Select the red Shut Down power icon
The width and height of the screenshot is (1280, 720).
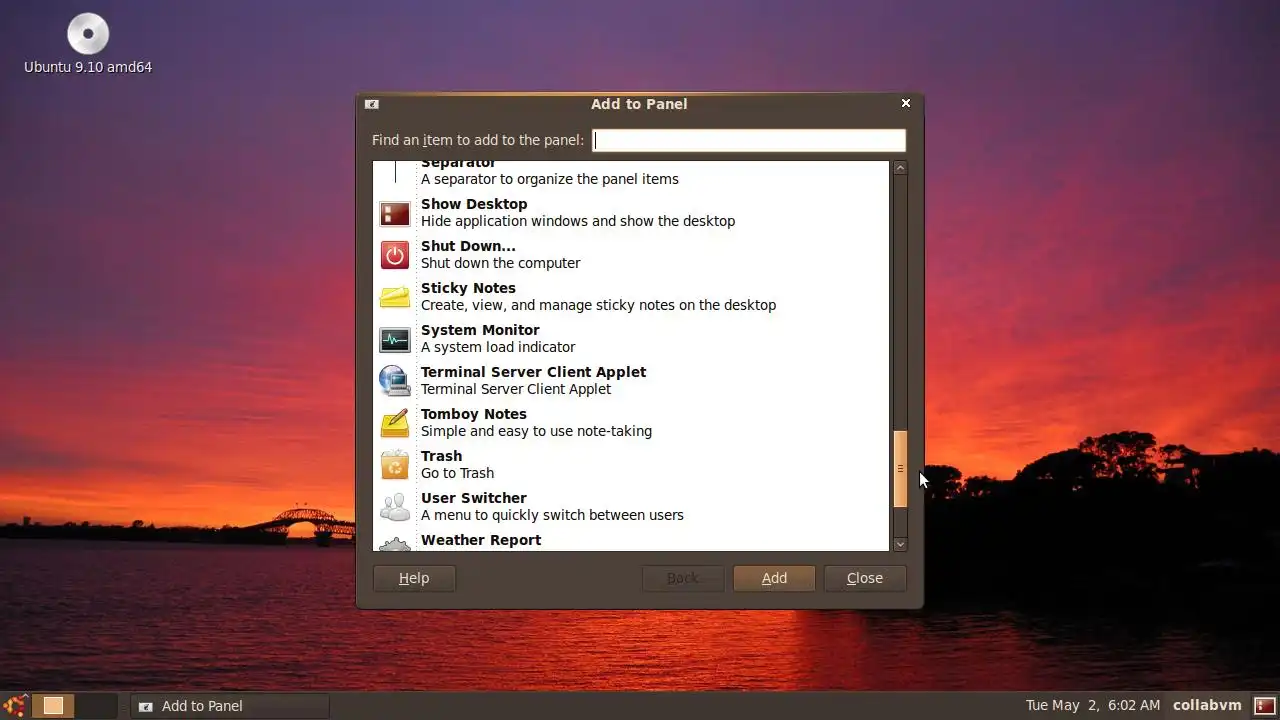tap(395, 255)
